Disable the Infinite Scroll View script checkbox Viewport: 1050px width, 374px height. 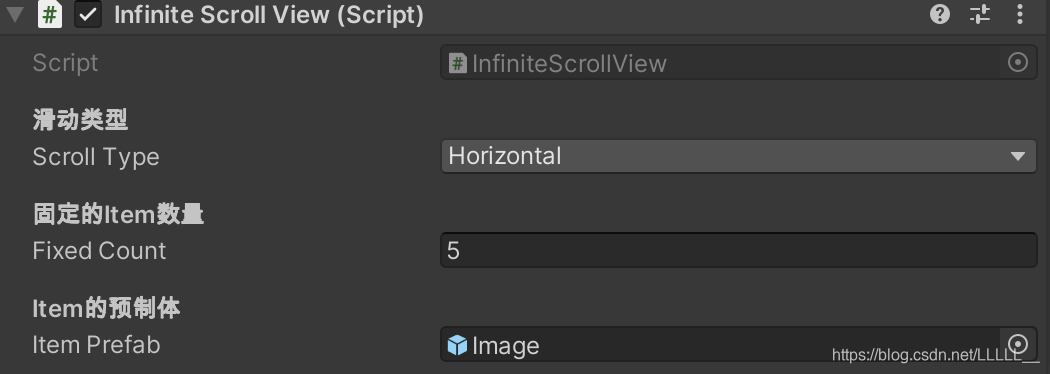click(x=88, y=14)
